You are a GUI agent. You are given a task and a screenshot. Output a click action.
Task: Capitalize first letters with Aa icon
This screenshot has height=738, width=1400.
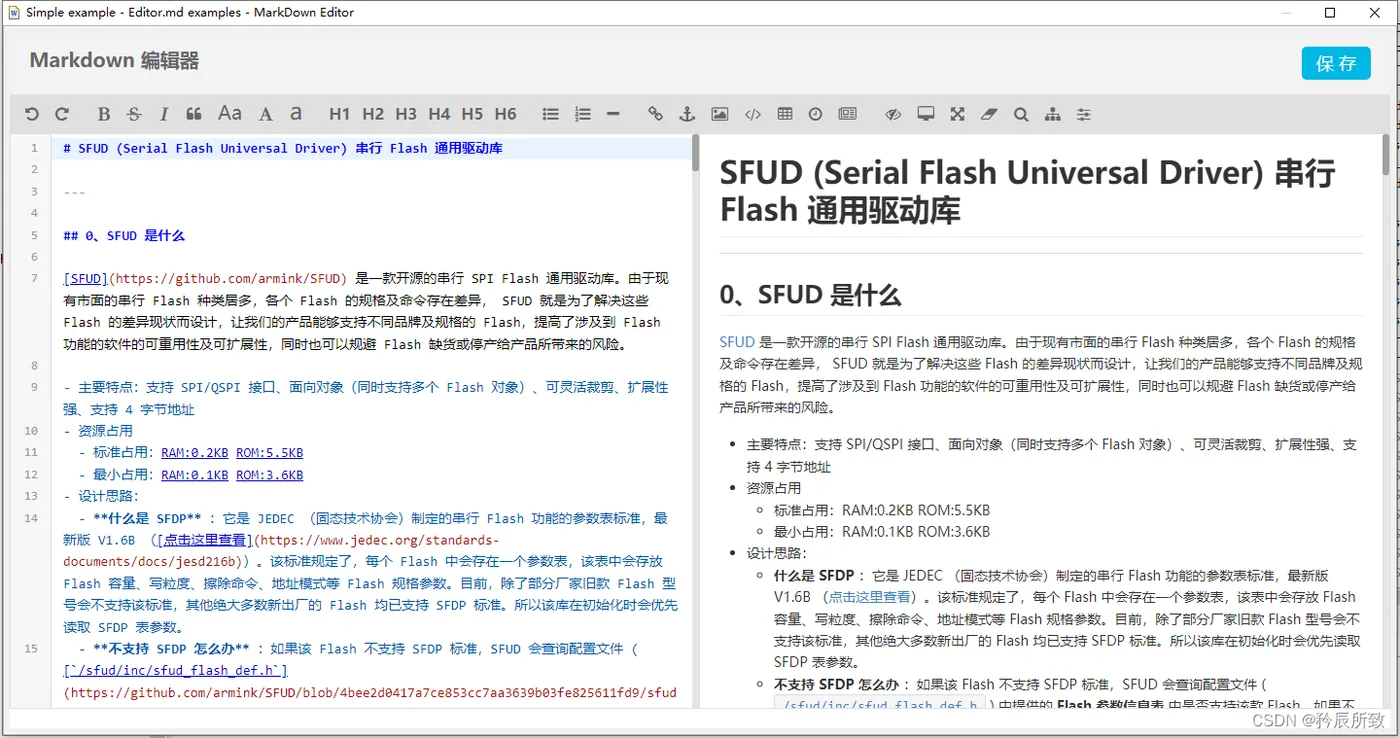[230, 114]
